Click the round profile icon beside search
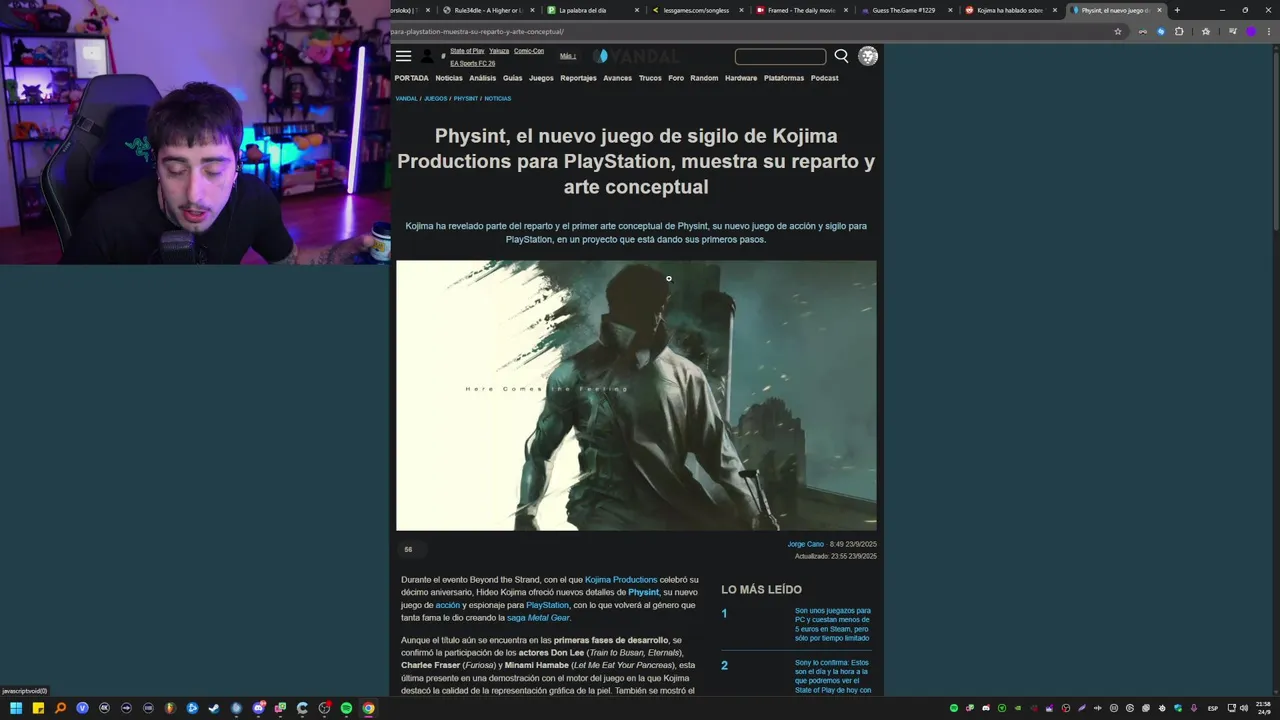 coord(868,56)
